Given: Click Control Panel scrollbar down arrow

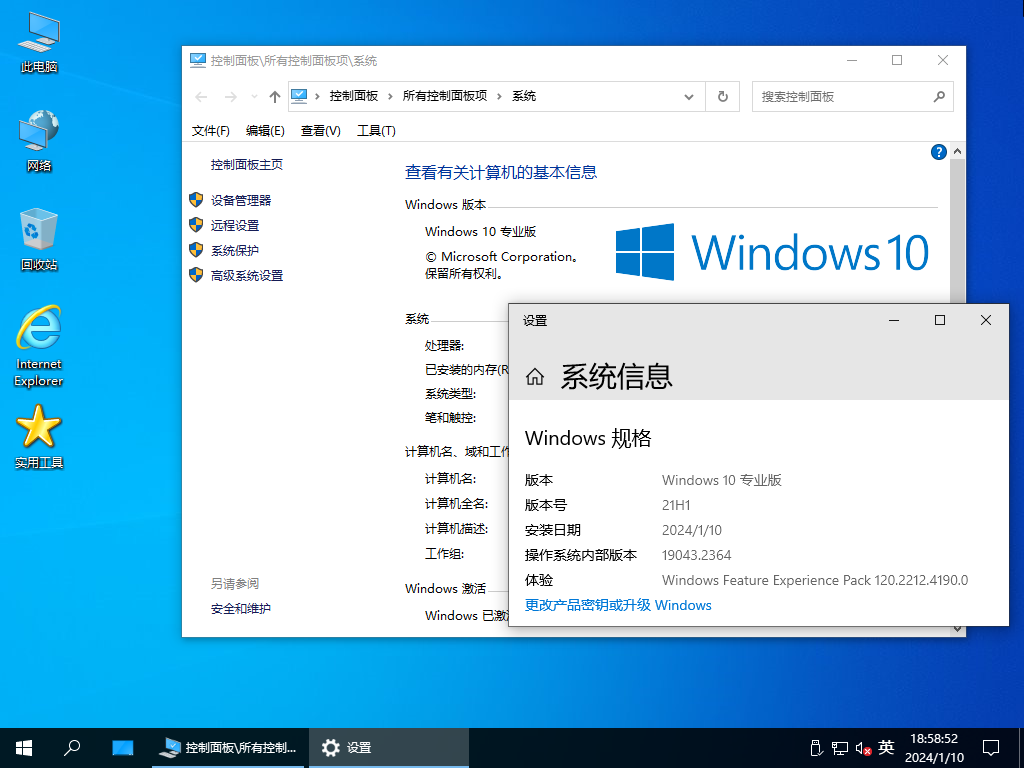Looking at the screenshot, I should pyautogui.click(x=957, y=630).
